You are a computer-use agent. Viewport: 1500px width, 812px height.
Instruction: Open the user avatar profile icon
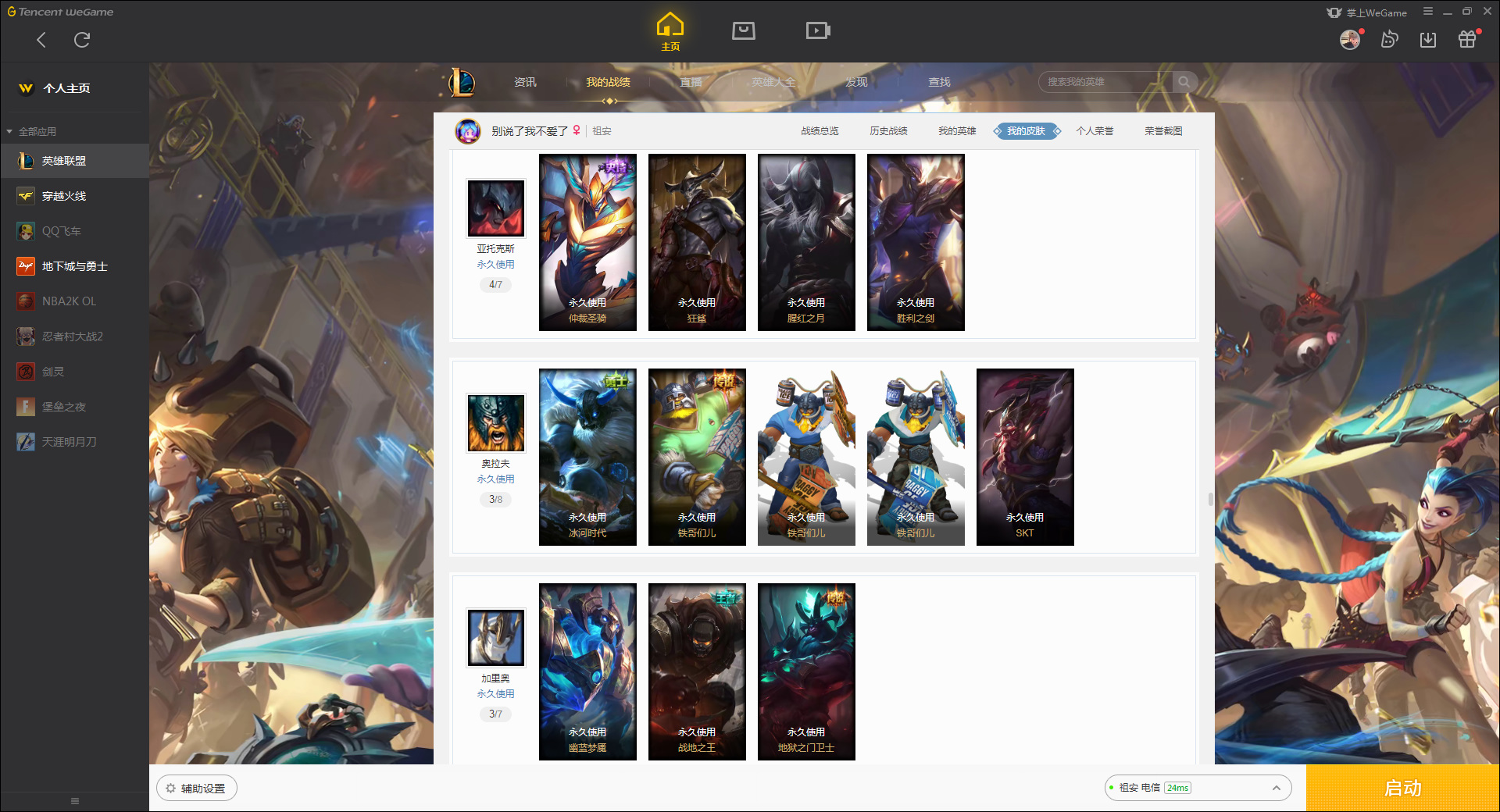coord(1350,39)
